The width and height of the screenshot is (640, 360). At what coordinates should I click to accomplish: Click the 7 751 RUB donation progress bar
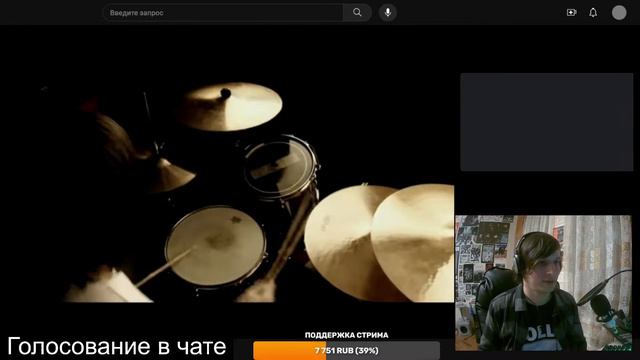(347, 351)
